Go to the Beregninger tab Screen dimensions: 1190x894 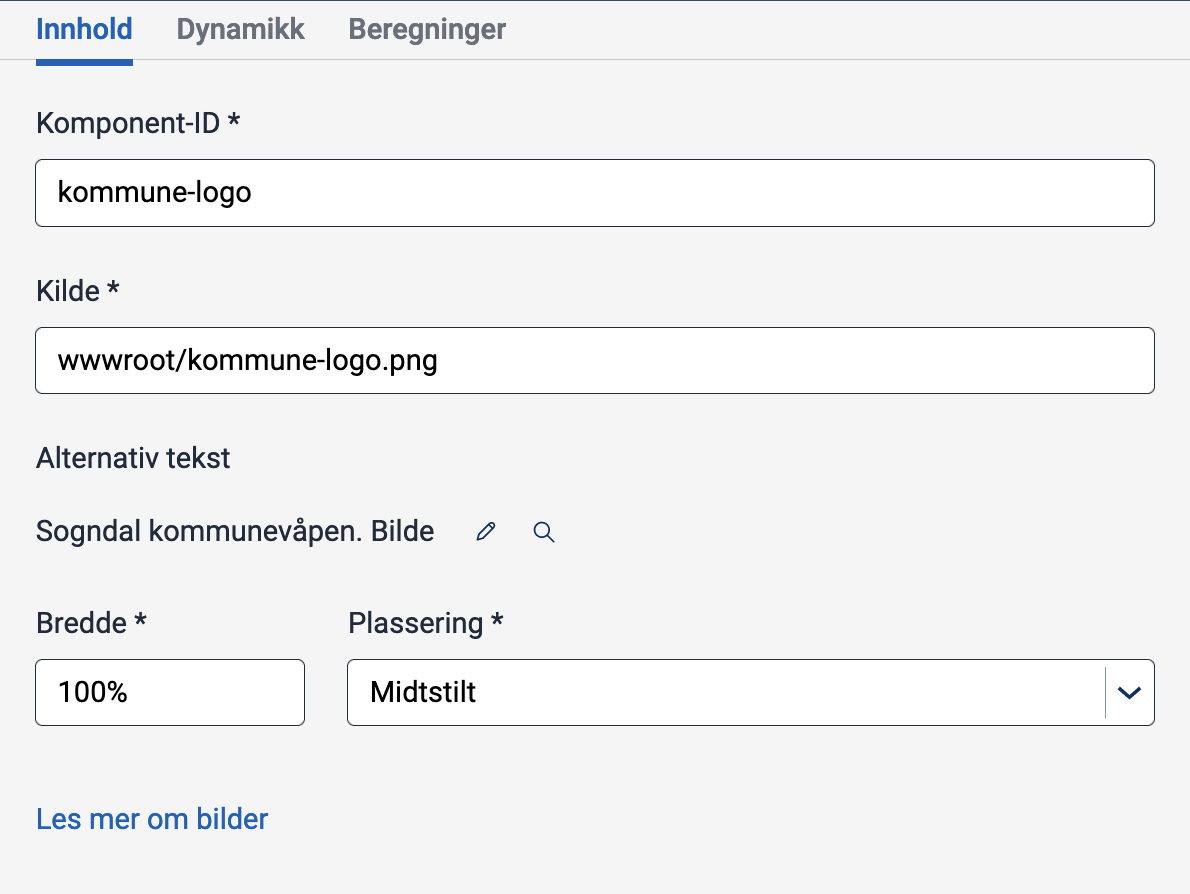(x=427, y=29)
